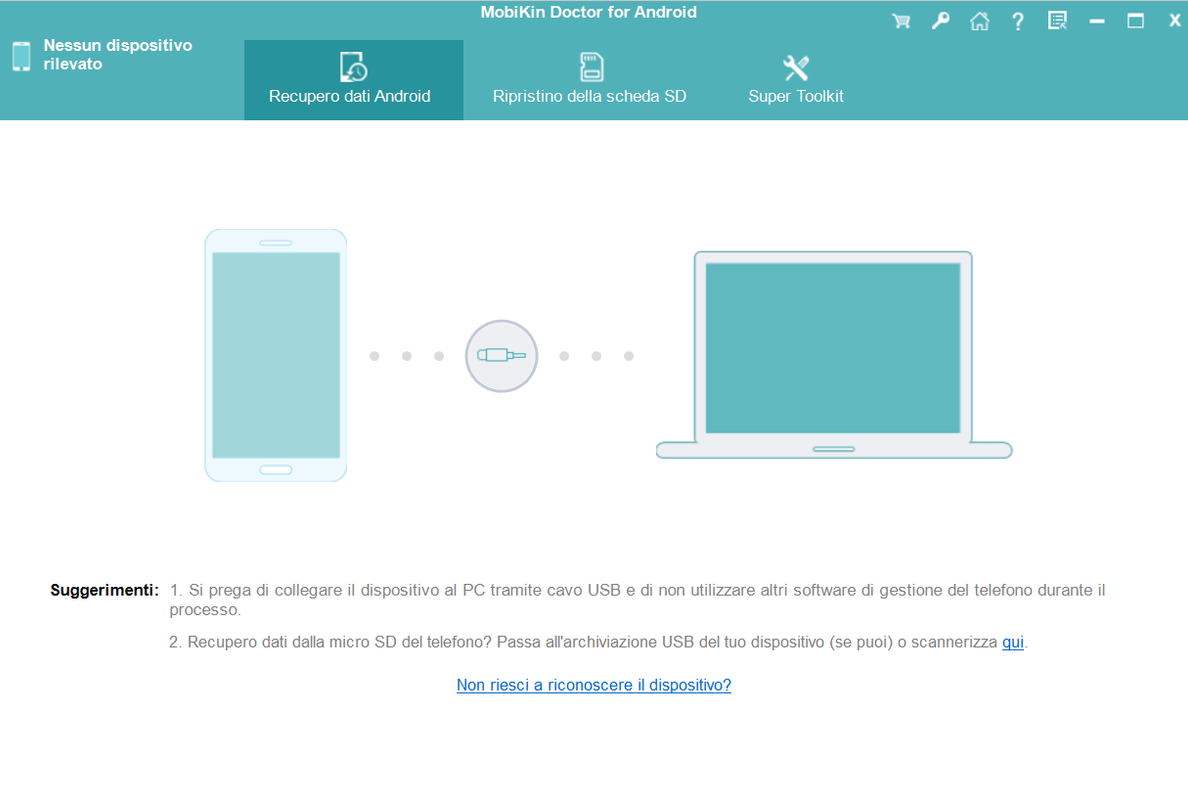
Task: Follow the 'qui' link to scan SD
Action: (1013, 642)
